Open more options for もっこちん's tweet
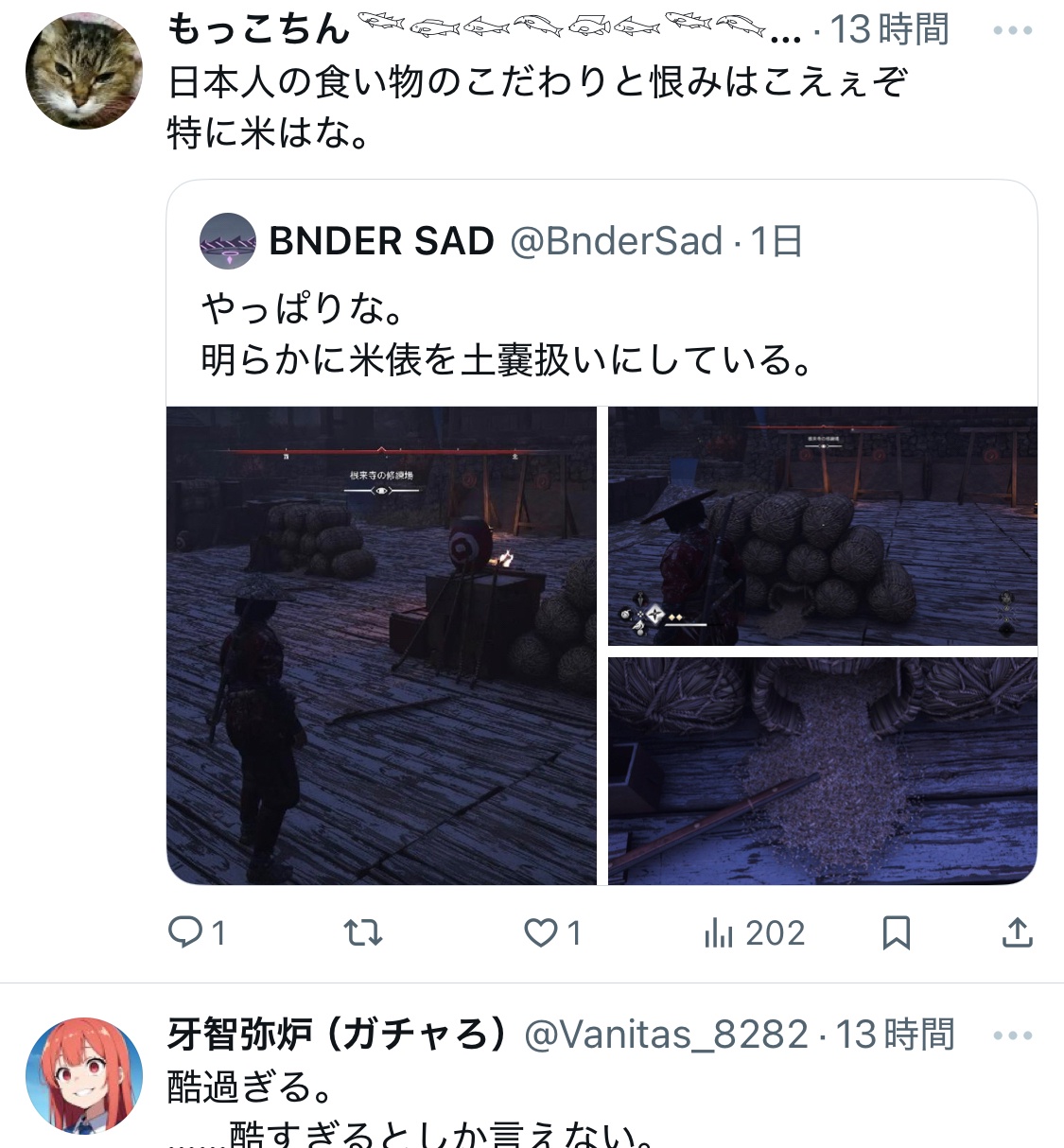 tap(1012, 30)
